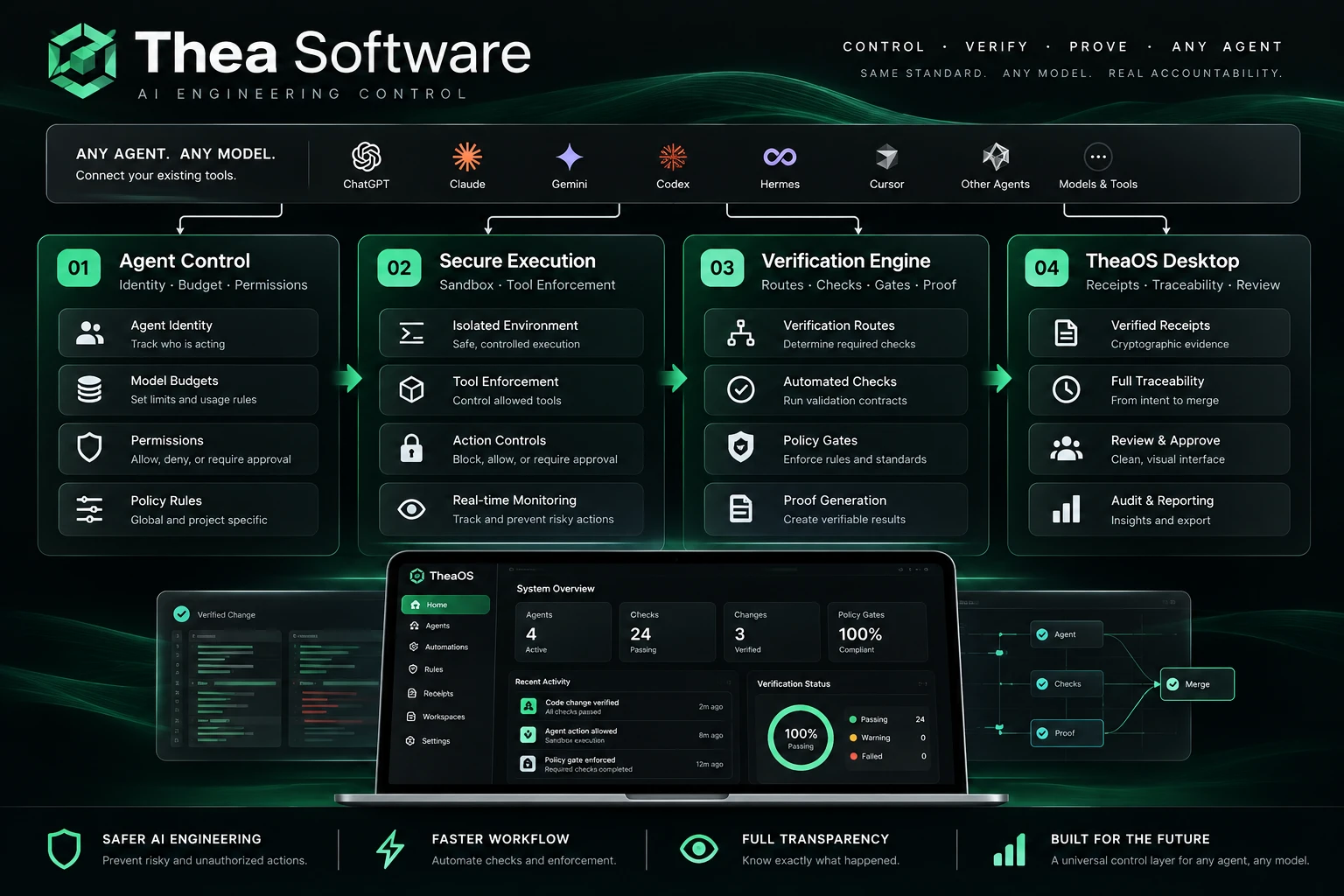Click the Tool Enforcement cube icon
The height and width of the screenshot is (896, 1344).
click(x=411, y=389)
